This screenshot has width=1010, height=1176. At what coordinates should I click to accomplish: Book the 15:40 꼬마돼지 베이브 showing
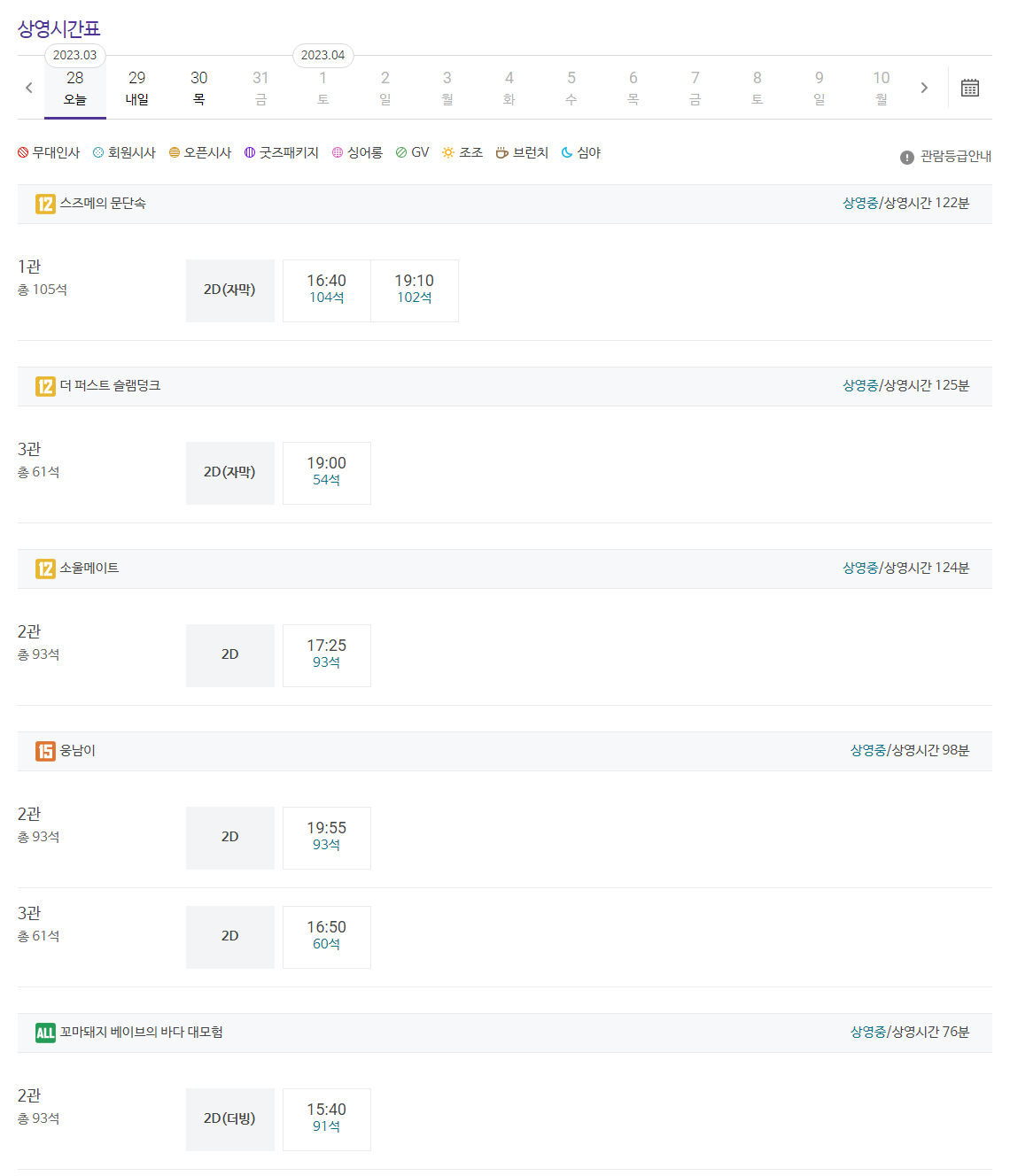[x=327, y=1119]
